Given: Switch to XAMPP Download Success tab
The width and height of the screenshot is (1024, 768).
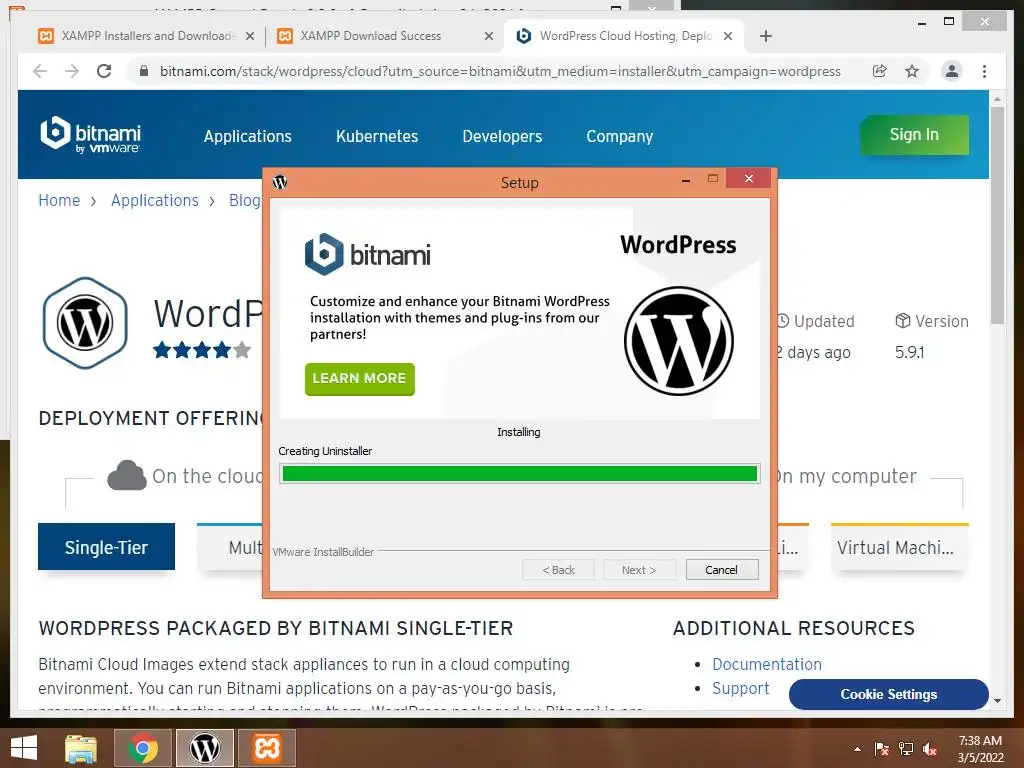Looking at the screenshot, I should pyautogui.click(x=385, y=36).
